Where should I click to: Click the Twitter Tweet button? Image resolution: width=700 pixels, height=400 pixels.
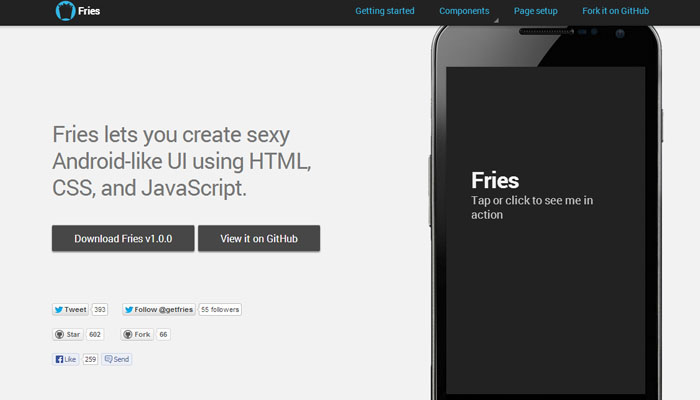(71, 310)
